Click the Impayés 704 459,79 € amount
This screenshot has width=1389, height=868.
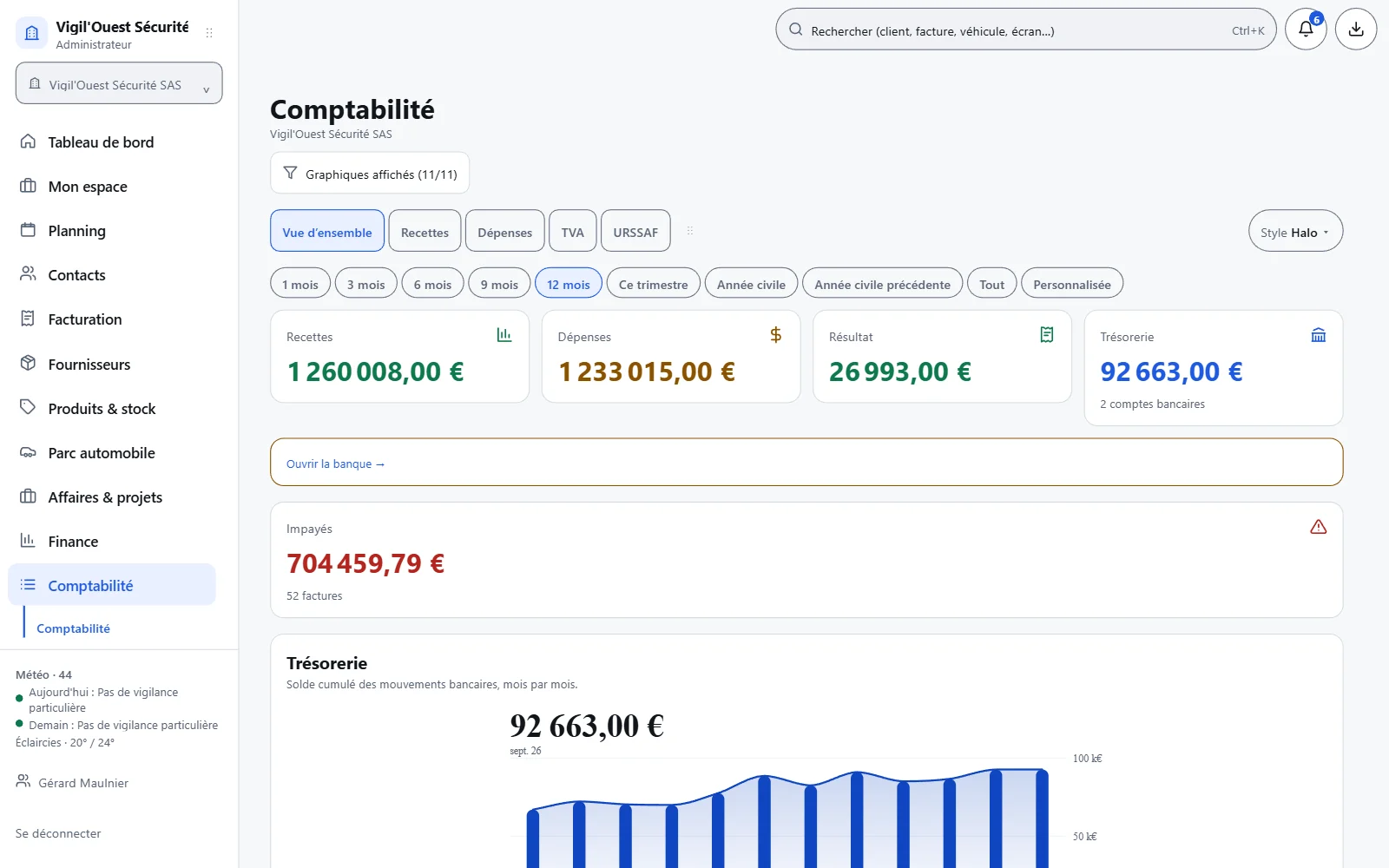click(365, 563)
